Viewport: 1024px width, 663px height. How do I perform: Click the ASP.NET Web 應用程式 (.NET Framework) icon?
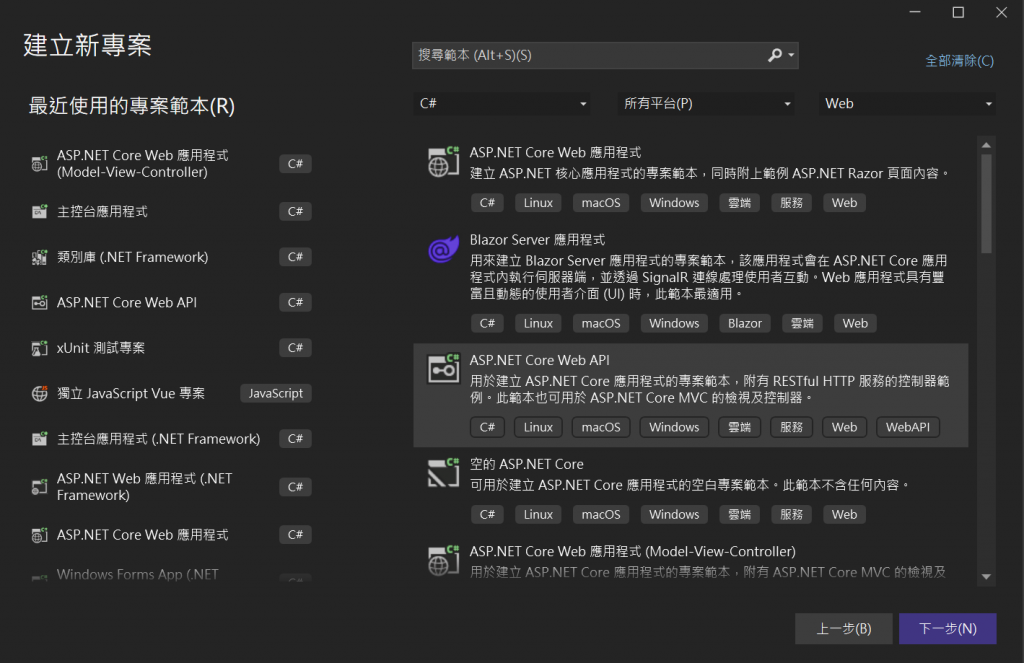click(40, 487)
